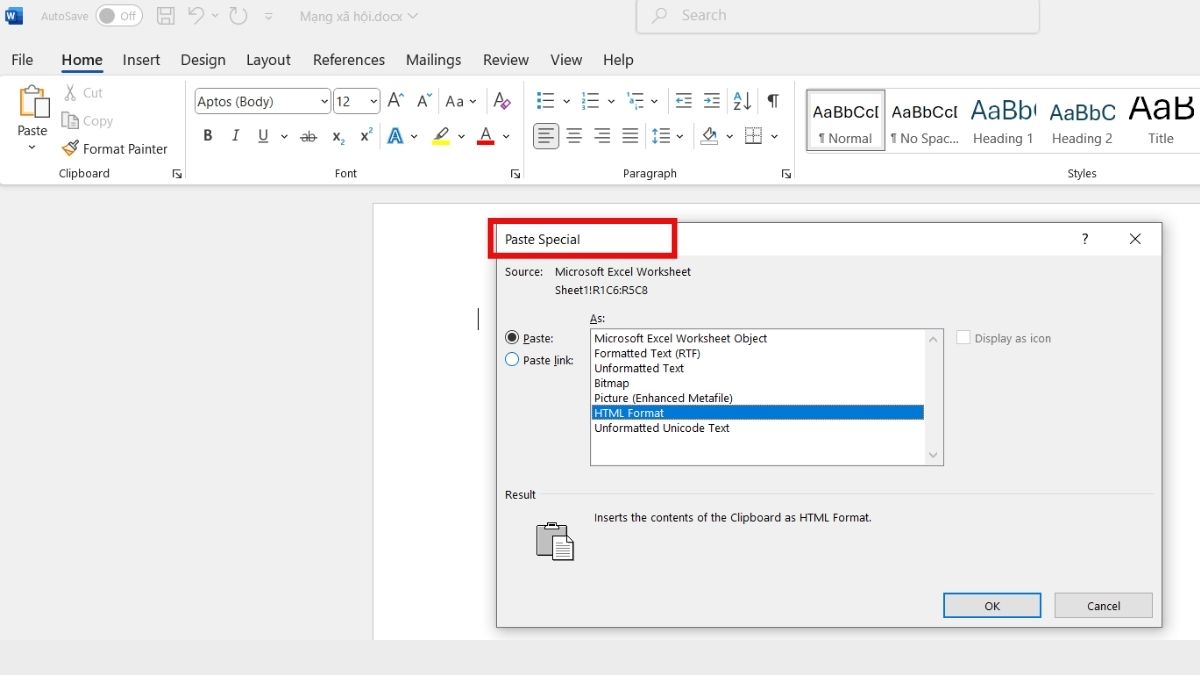Open the File menu tab

tap(22, 60)
